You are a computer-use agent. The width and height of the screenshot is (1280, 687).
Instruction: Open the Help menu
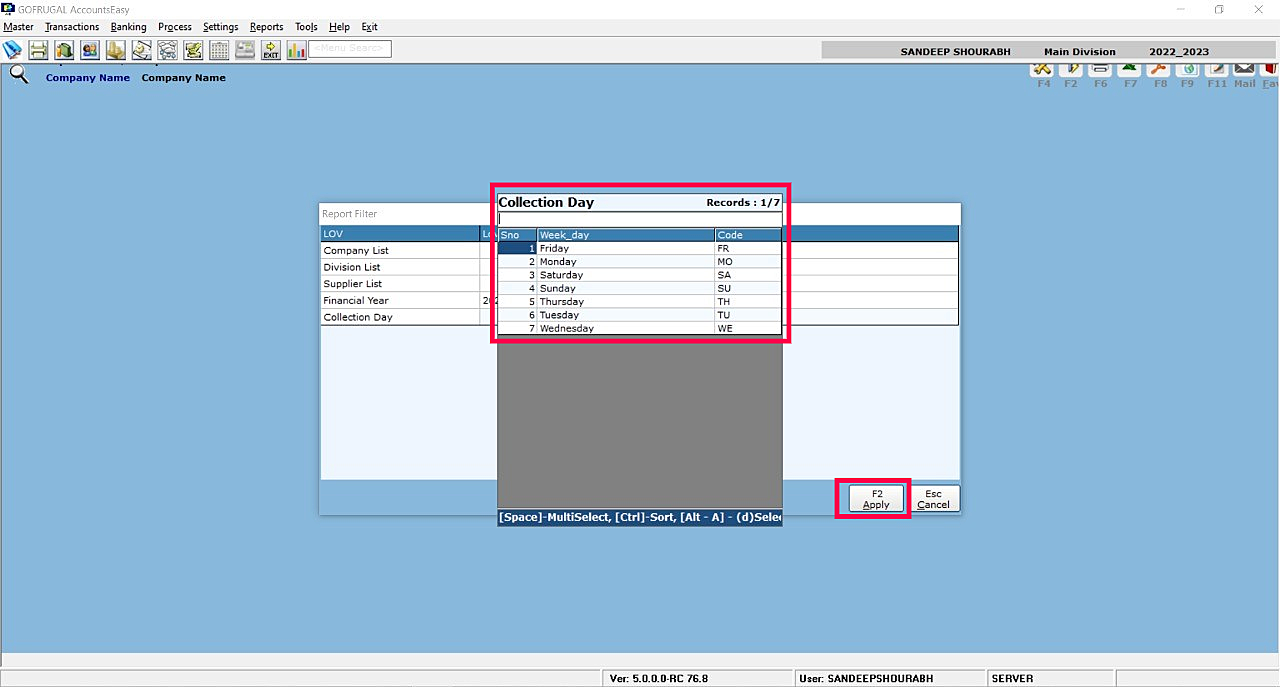(339, 27)
